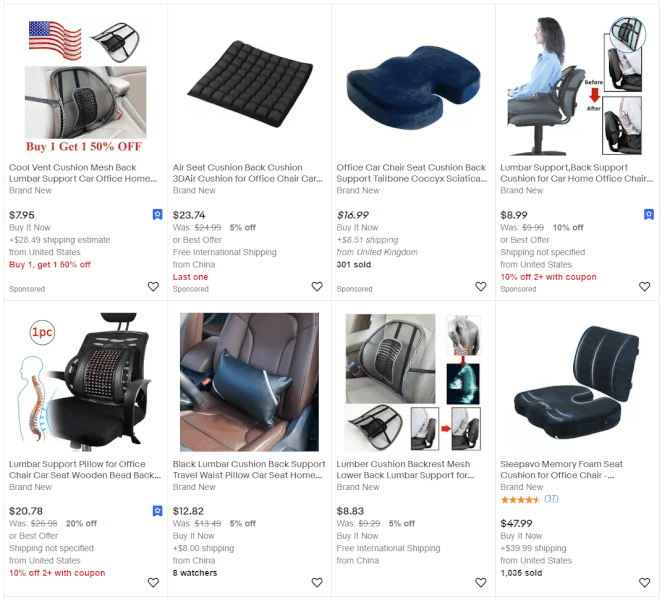Add Cool Vent Cushion Mesh to watchlist heart
Image resolution: width=662 pixels, height=600 pixels.
(153, 287)
